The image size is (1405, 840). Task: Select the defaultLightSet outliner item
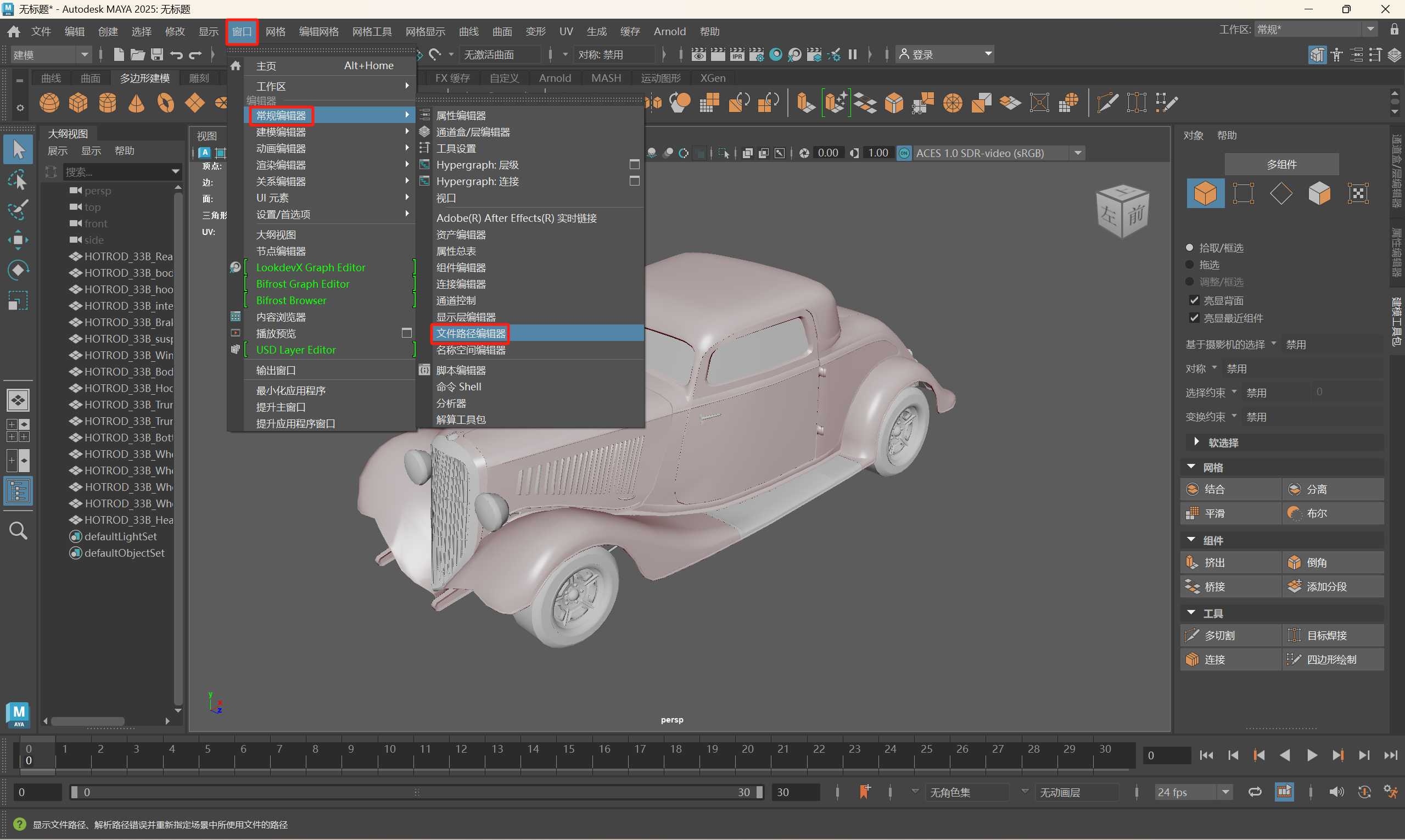click(120, 536)
